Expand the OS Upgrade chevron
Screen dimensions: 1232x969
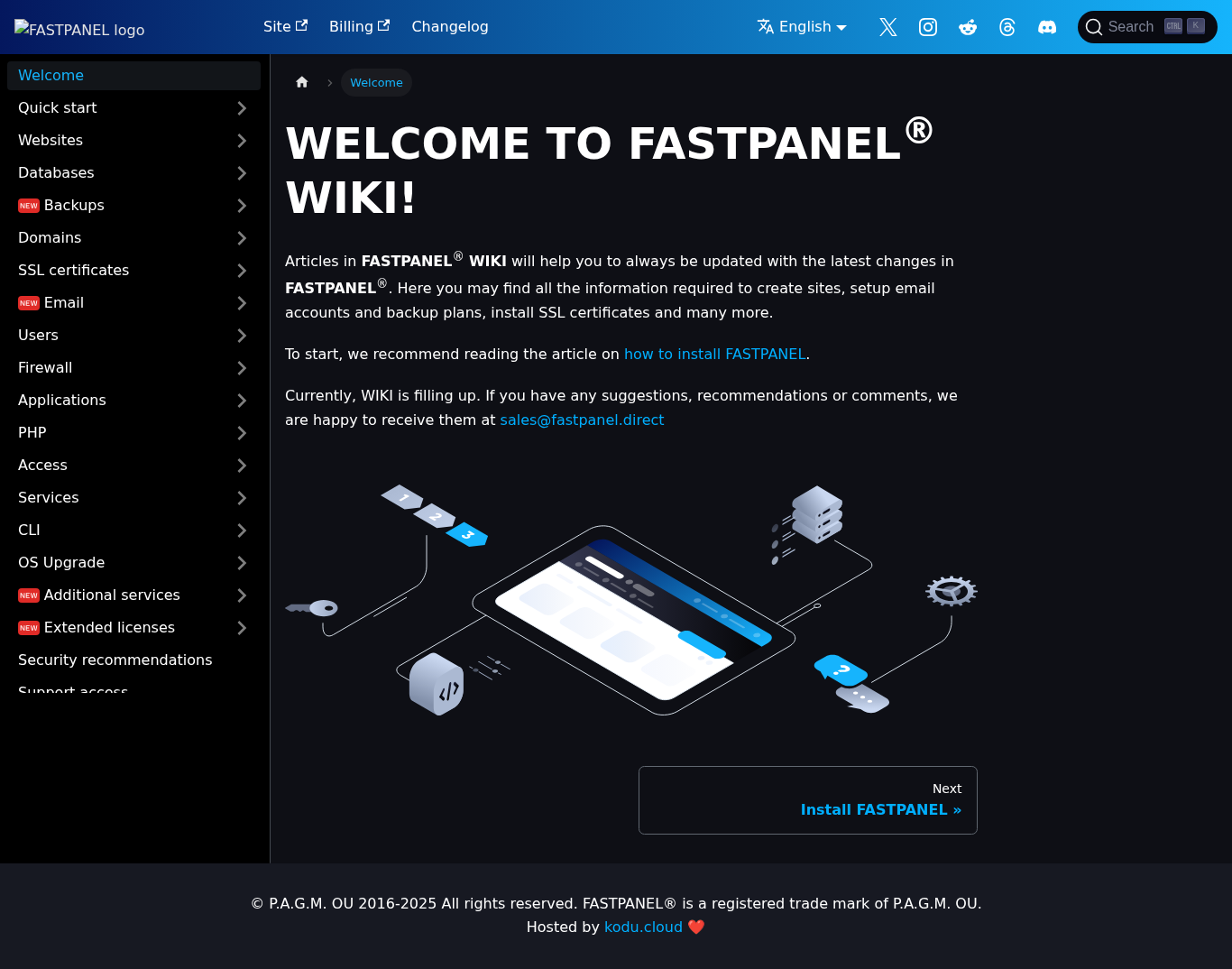[242, 563]
